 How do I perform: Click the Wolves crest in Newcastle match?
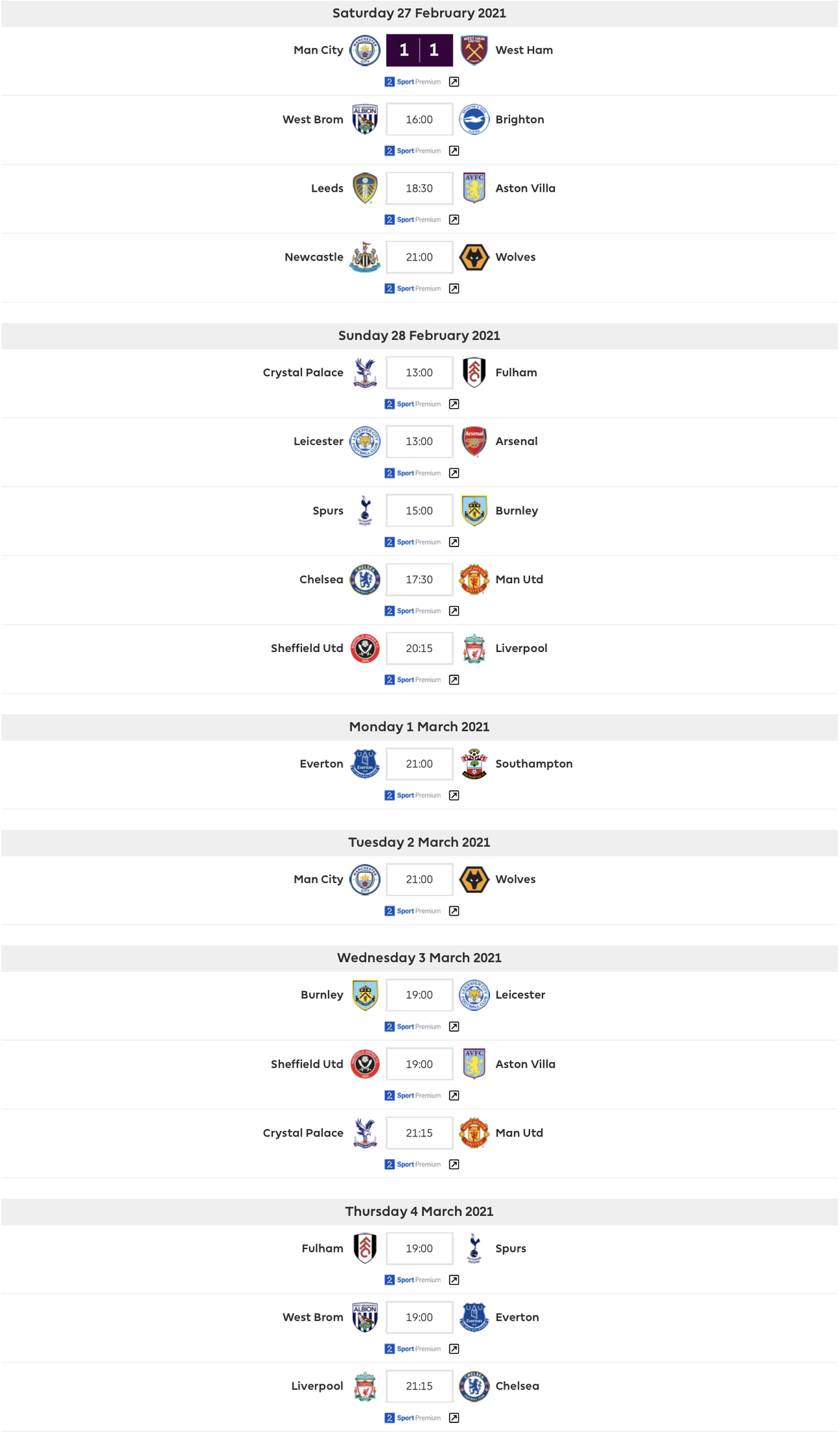pos(474,257)
